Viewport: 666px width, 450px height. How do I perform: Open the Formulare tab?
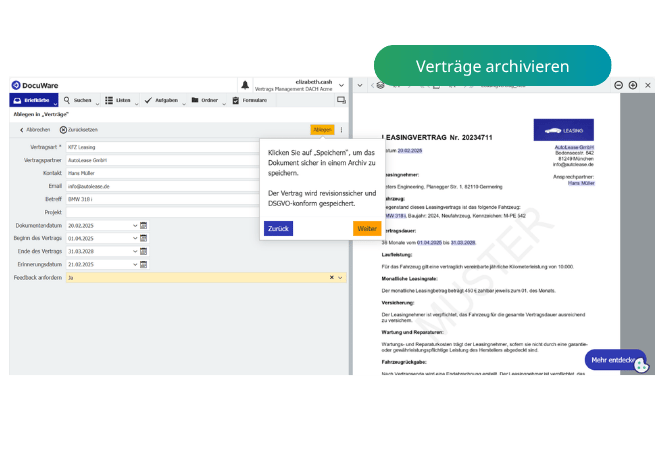click(x=250, y=100)
